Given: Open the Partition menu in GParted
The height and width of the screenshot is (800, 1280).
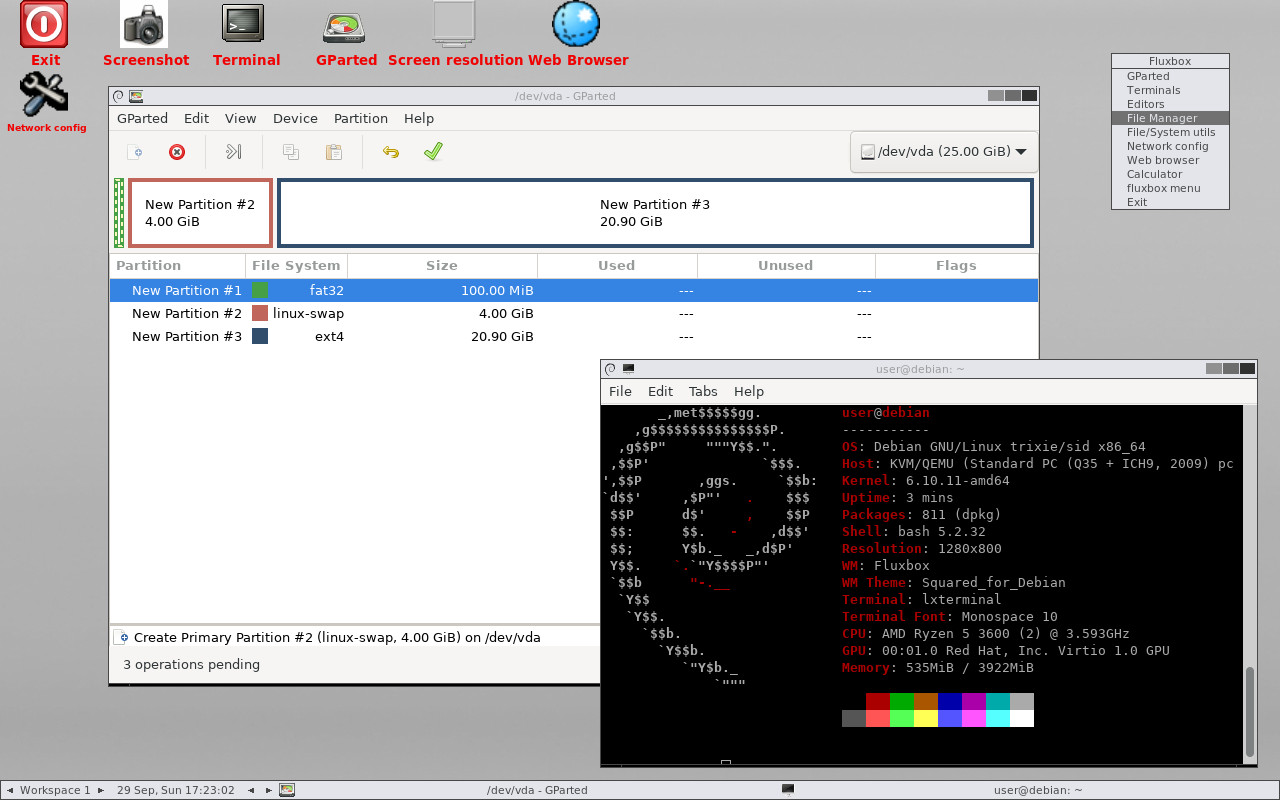Looking at the screenshot, I should click(361, 118).
